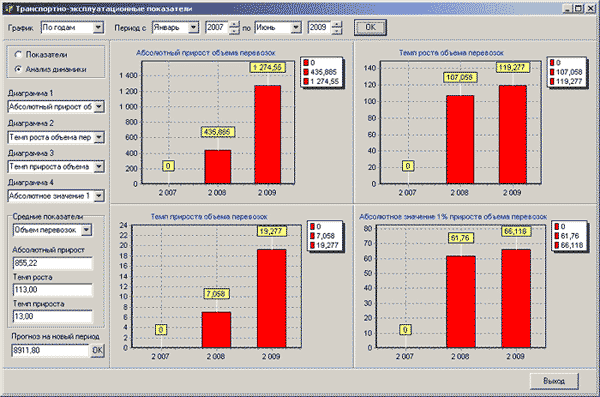Select the Показатели radio button
The width and height of the screenshot is (600, 397).
(18, 55)
